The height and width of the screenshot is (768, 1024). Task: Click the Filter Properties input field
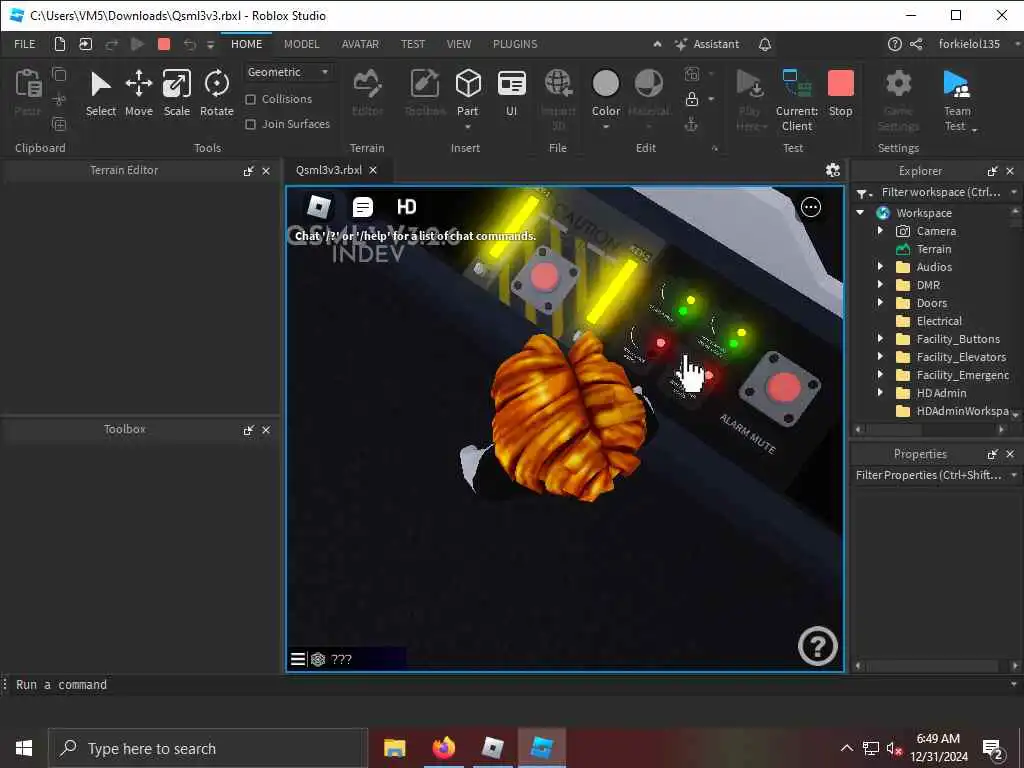click(x=929, y=475)
